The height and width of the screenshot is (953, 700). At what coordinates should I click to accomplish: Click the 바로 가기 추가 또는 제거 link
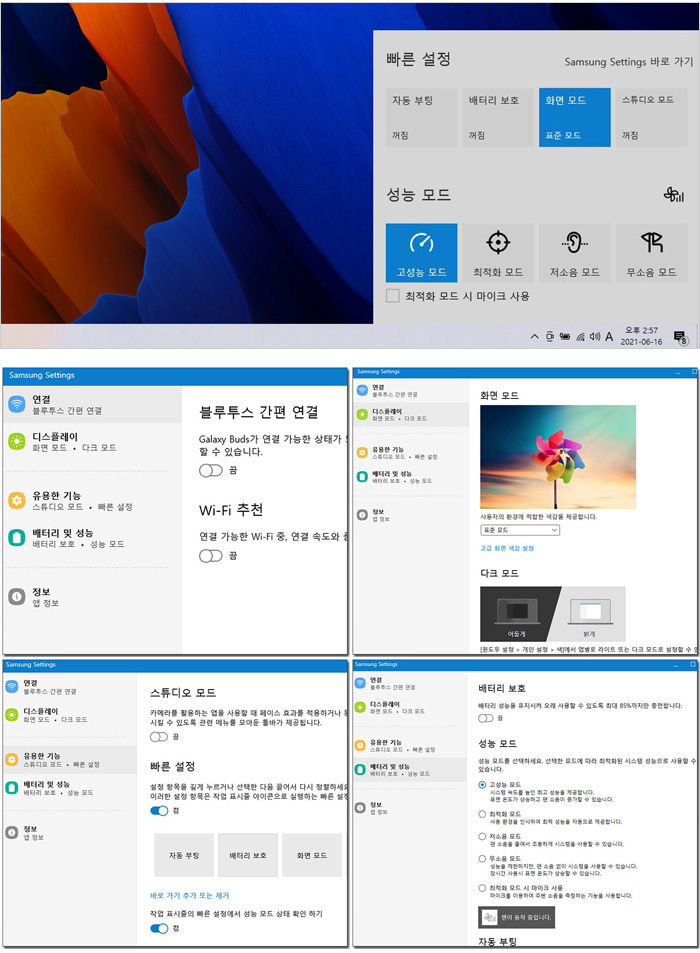[x=190, y=895]
